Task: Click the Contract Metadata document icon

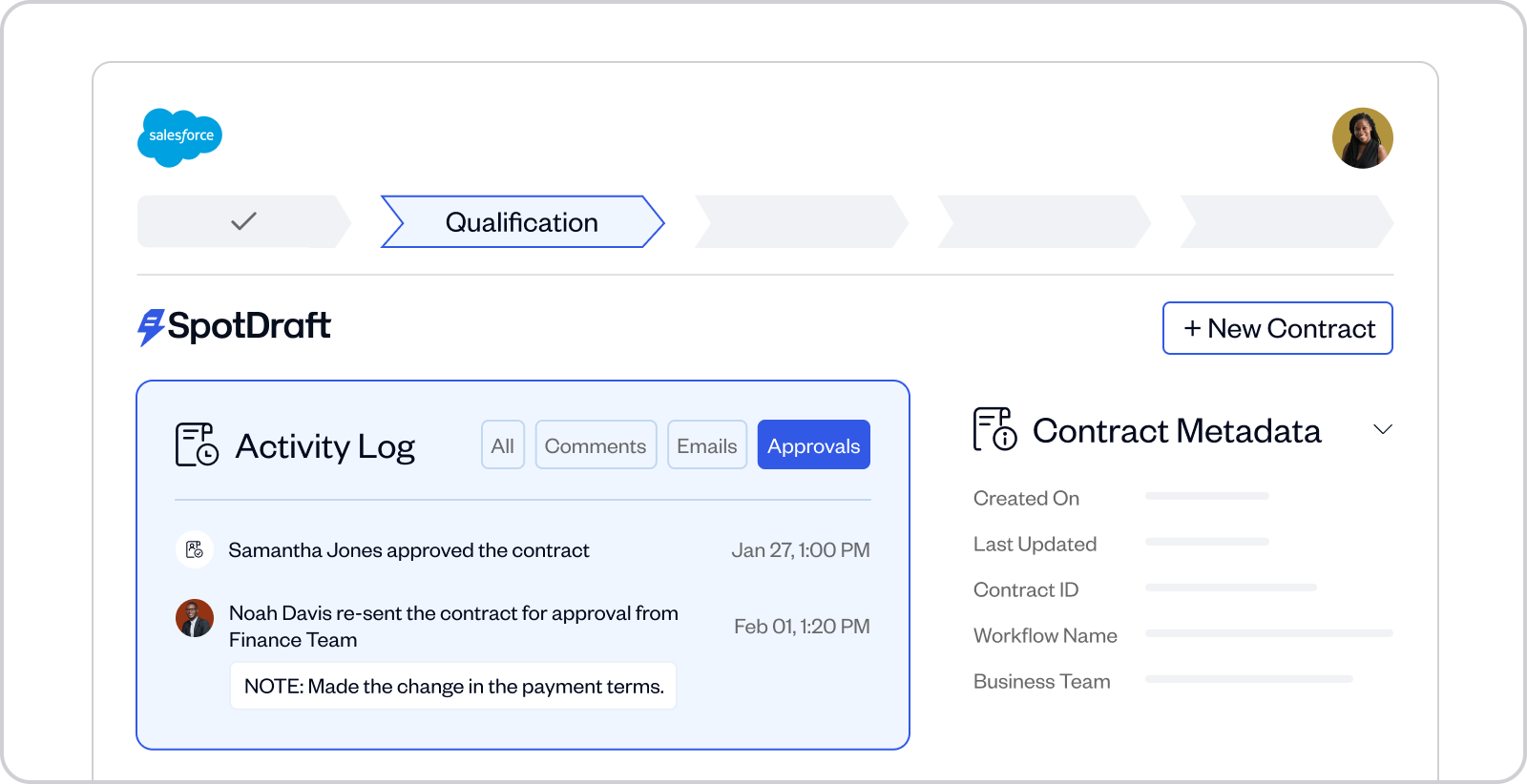Action: 994,429
